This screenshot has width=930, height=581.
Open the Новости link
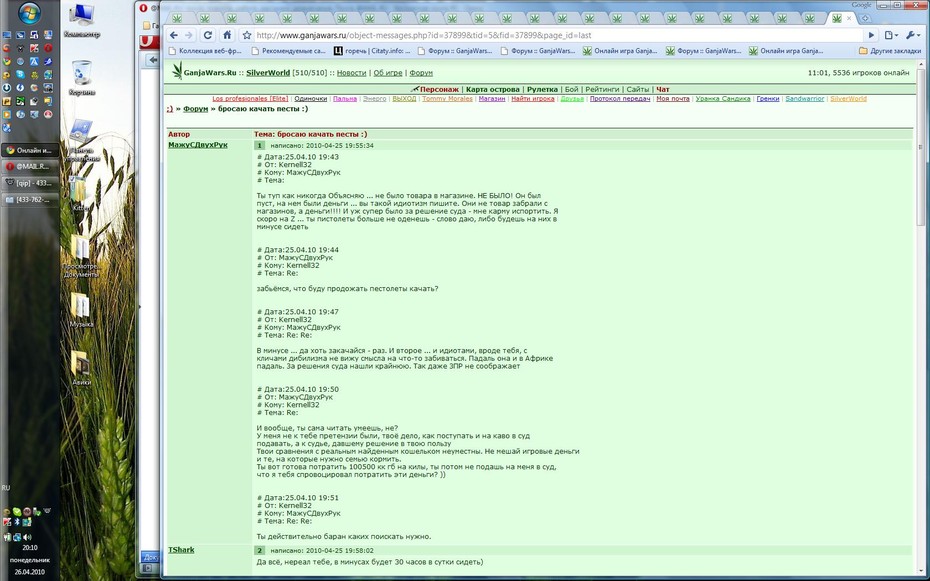tap(351, 73)
